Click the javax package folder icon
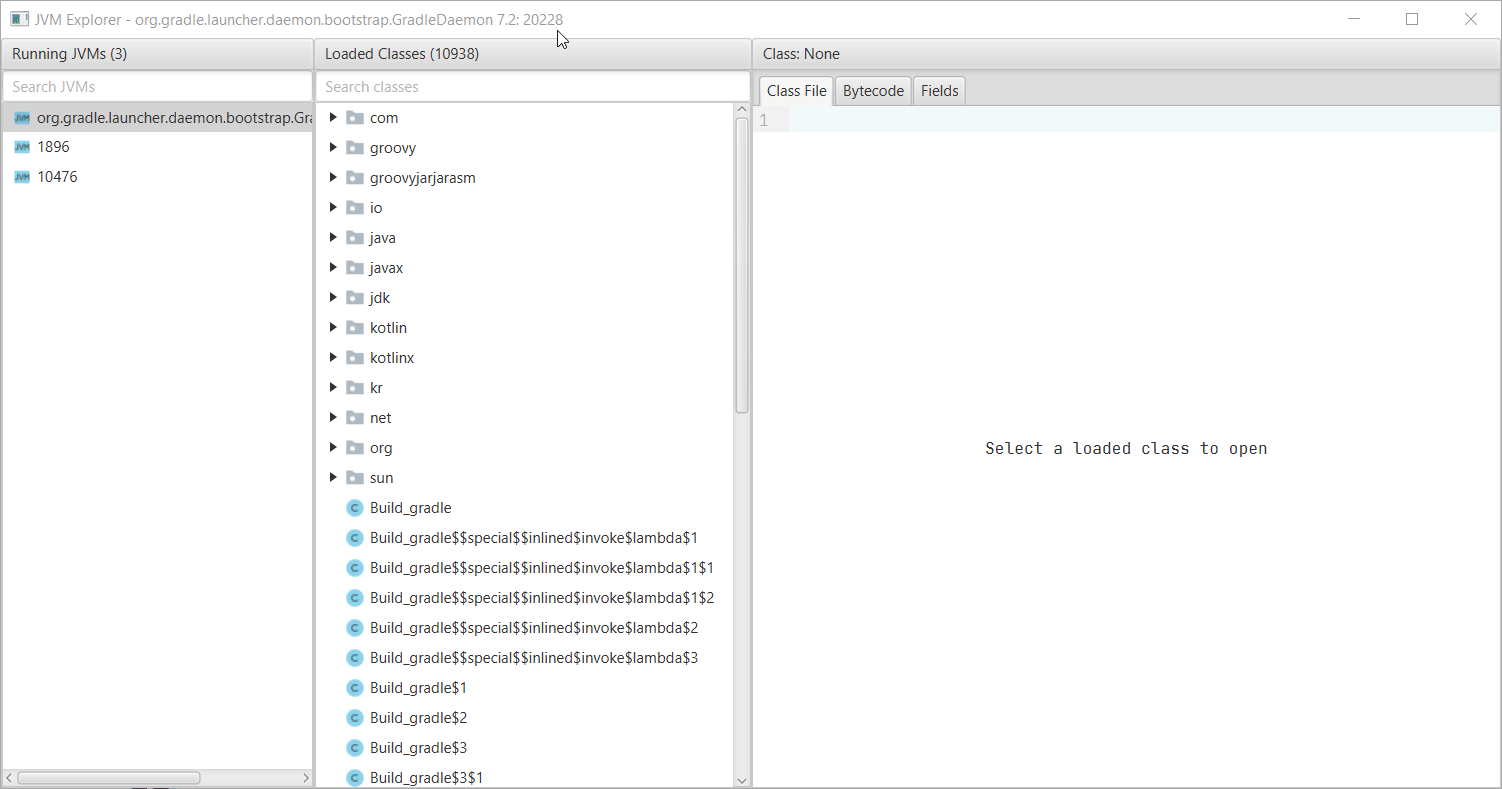 tap(354, 268)
